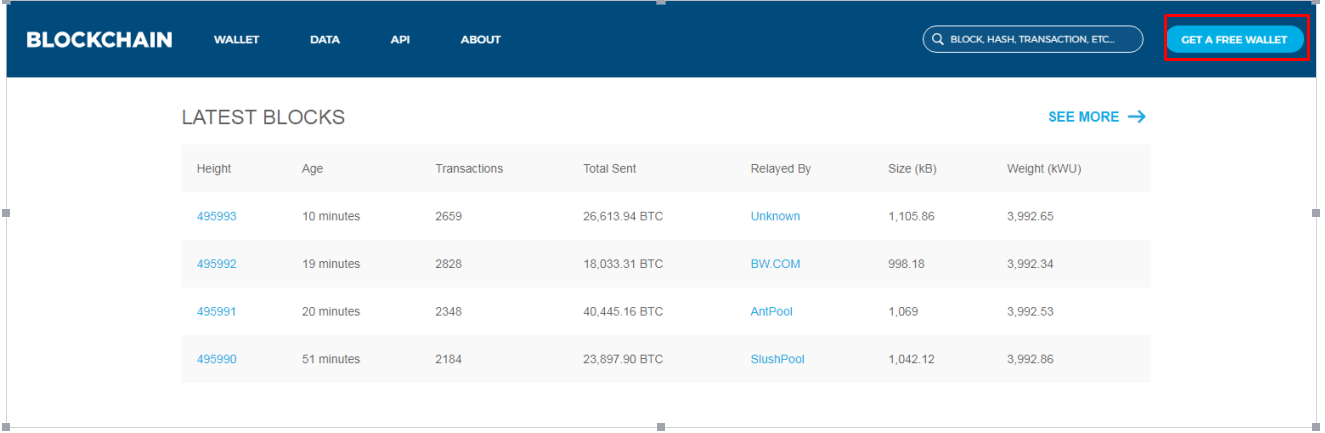Viewport: 1325px width, 433px height.
Task: Open block height 495993
Action: click(216, 216)
